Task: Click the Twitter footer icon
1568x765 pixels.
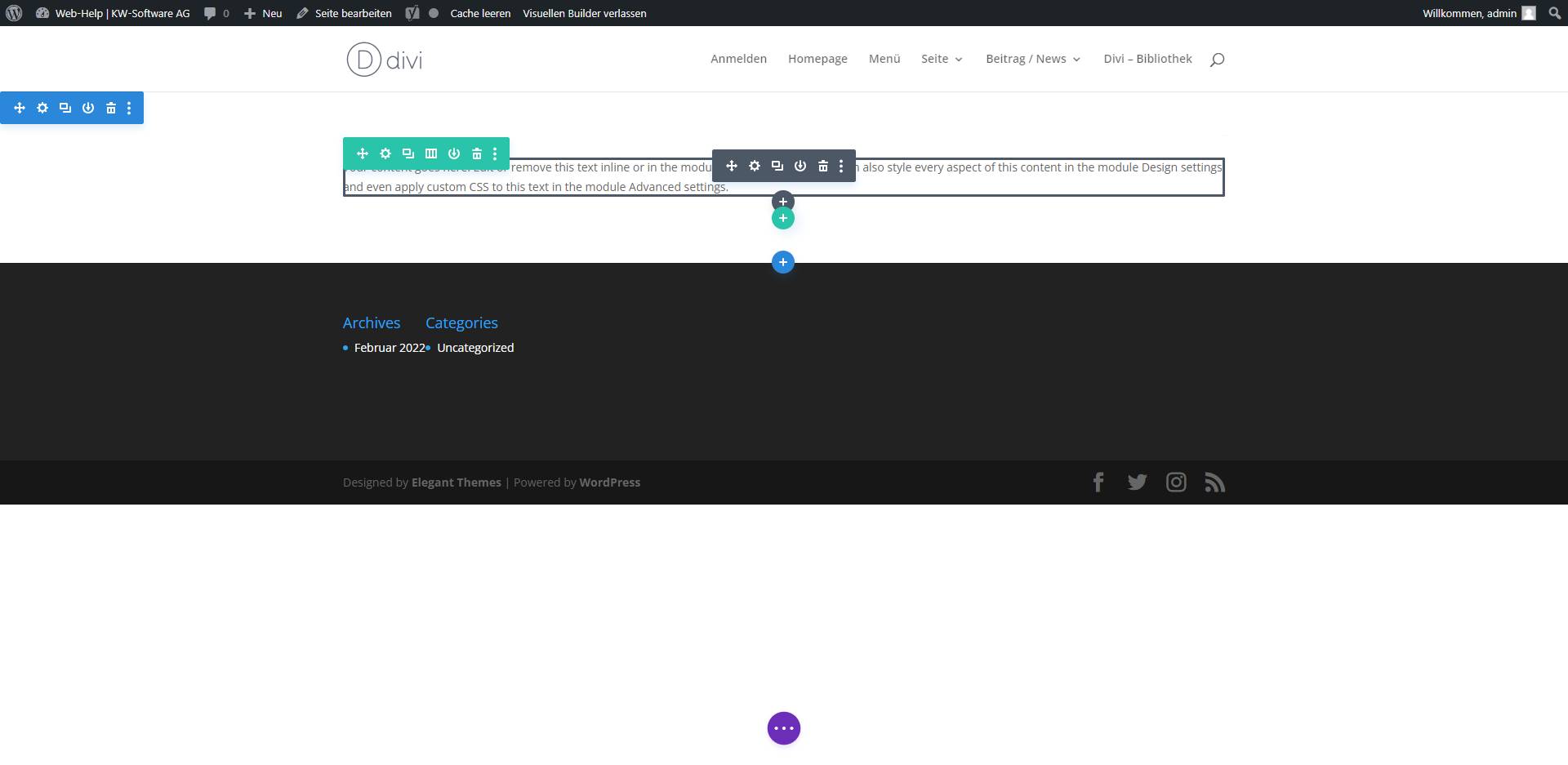Action: (x=1137, y=483)
